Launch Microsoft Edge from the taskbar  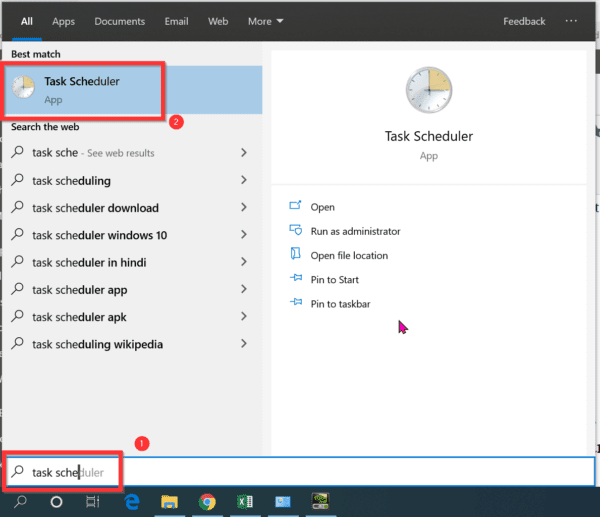(132, 502)
